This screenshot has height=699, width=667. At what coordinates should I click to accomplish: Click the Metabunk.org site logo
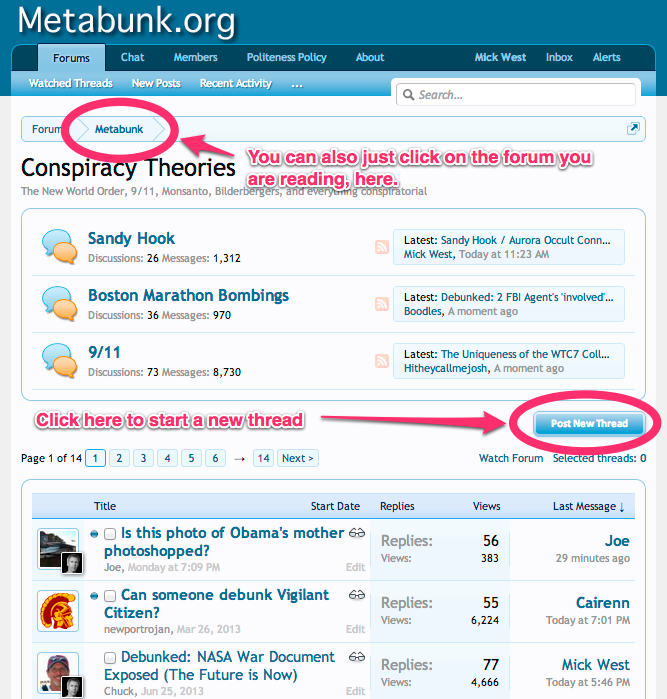click(126, 20)
